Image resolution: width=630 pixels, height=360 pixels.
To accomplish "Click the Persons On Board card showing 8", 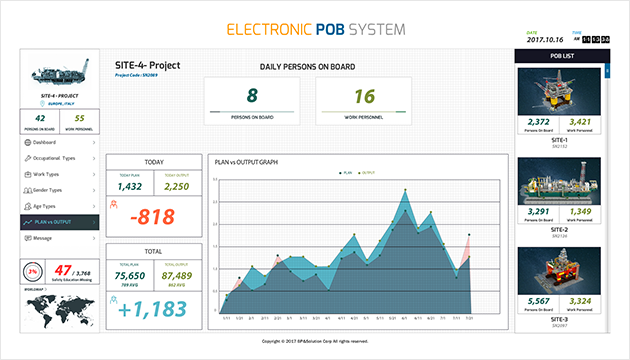I will (252, 101).
